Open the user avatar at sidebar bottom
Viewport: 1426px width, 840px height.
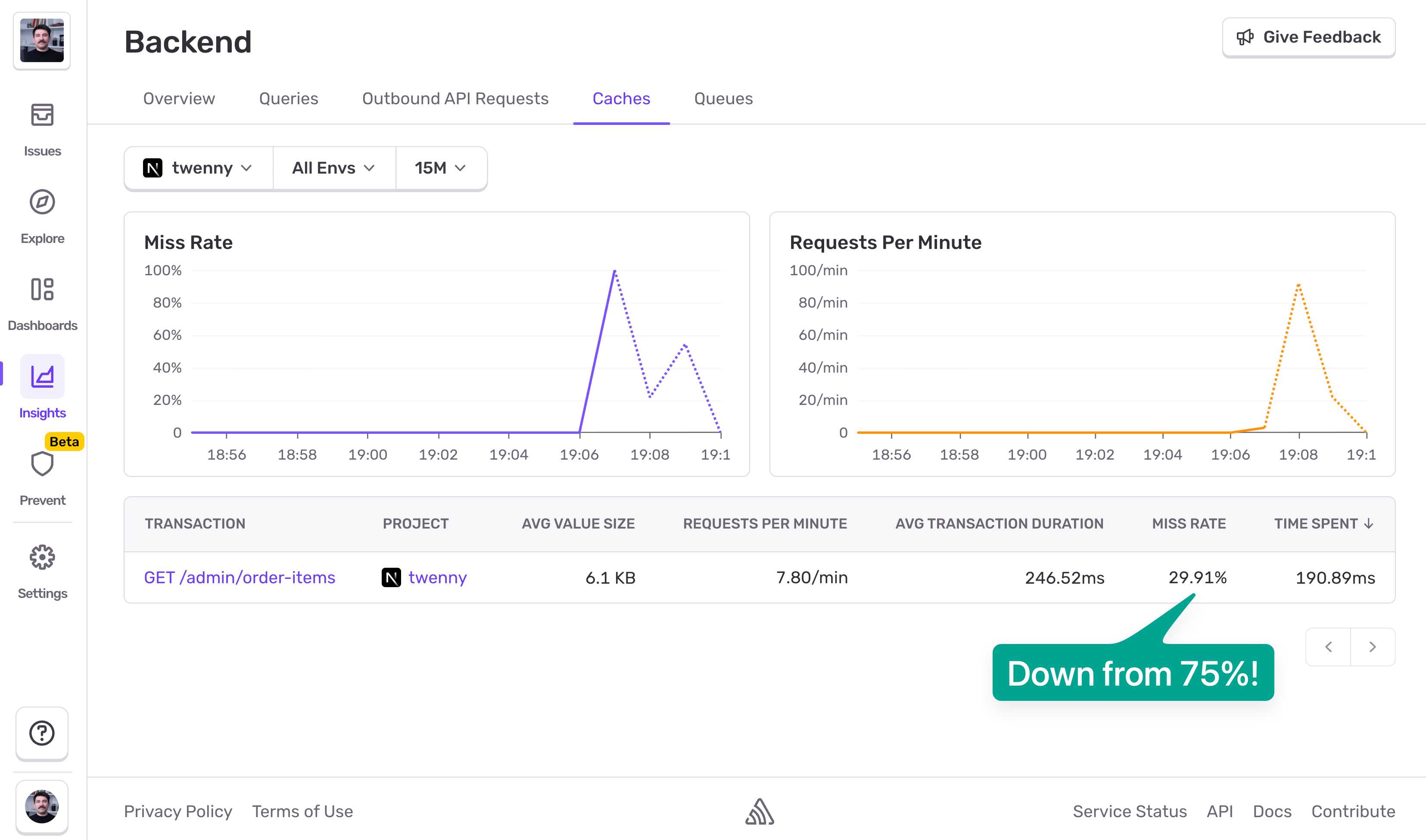click(x=42, y=806)
